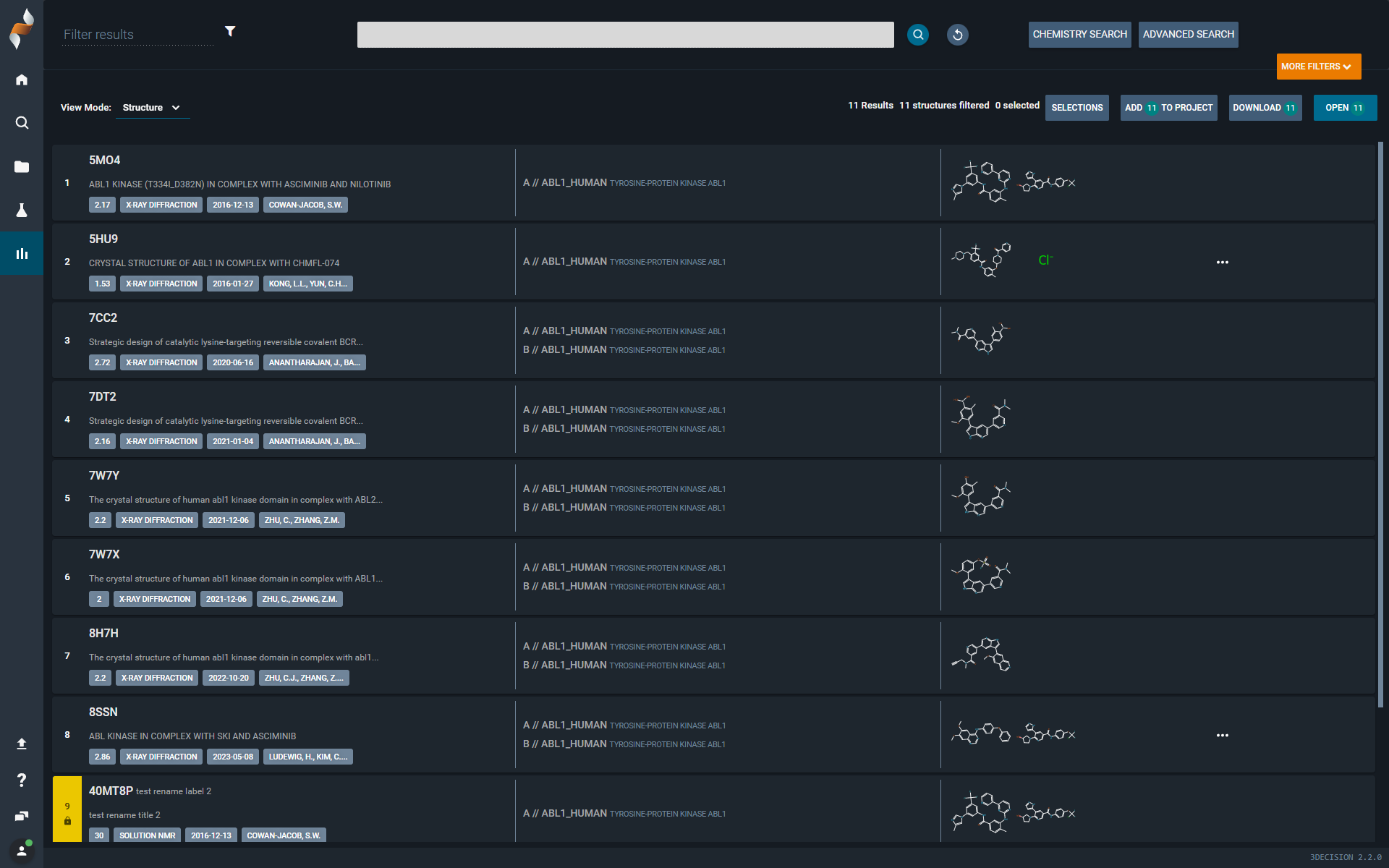The image size is (1389, 868).
Task: Expand the MORE FILTERS panel
Action: [x=1317, y=66]
